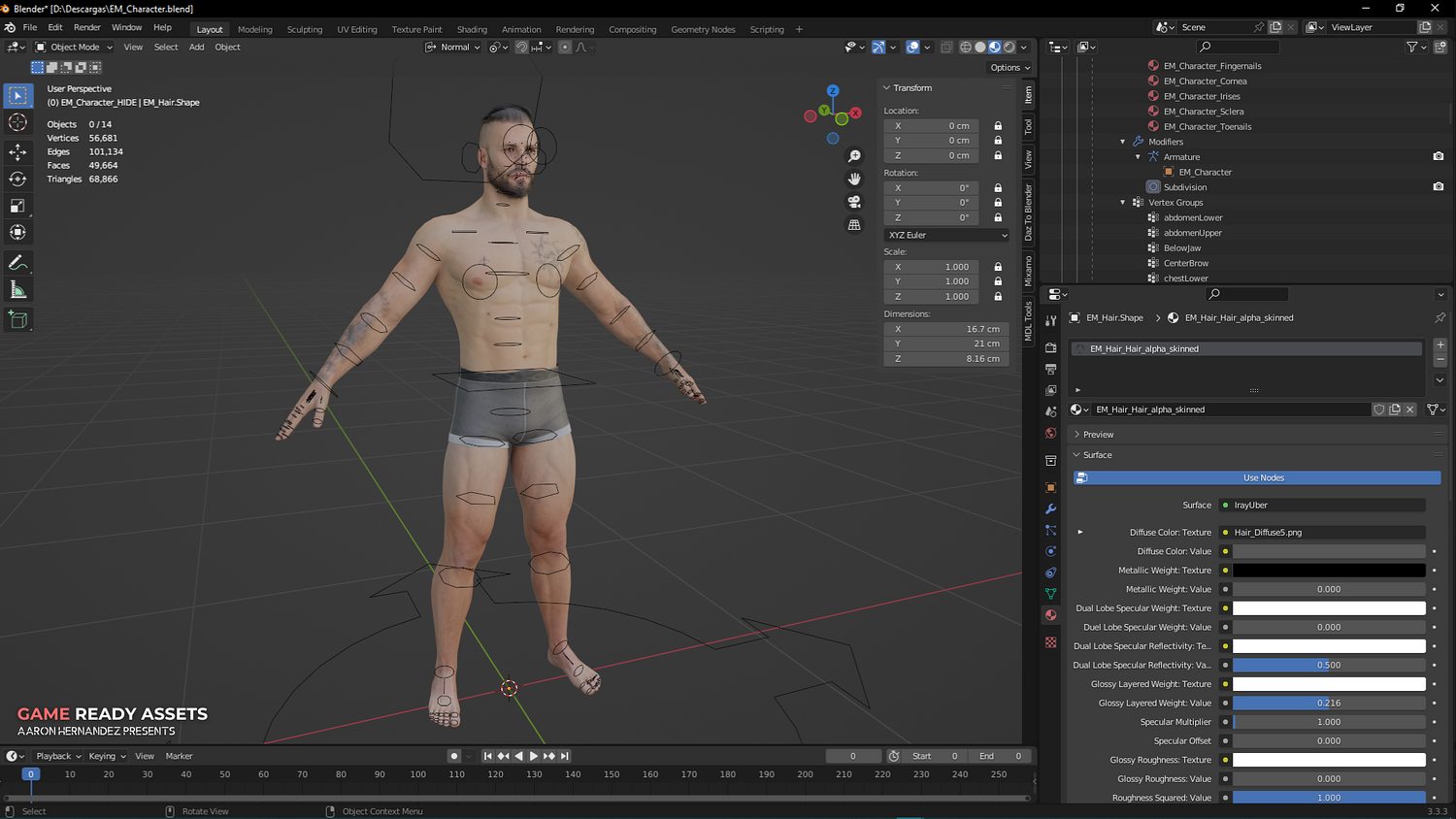Add a material slot with plus button
Image resolution: width=1456 pixels, height=819 pixels.
(1439, 344)
